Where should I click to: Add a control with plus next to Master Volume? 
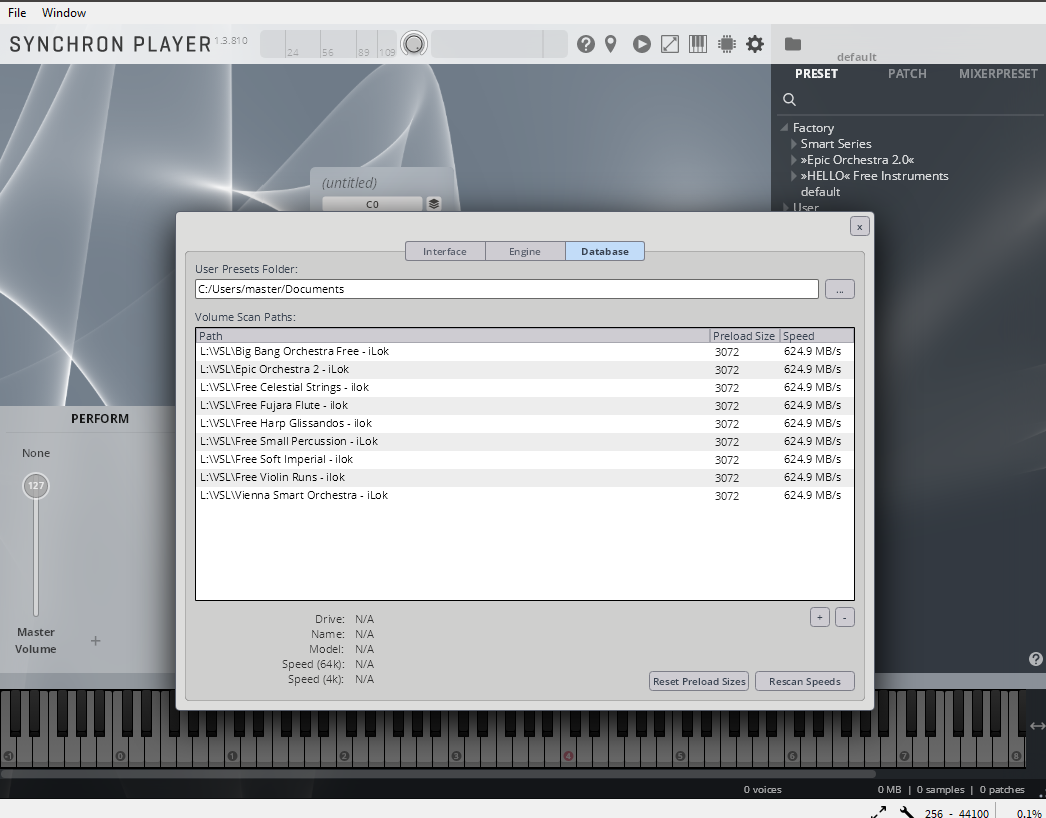[x=95, y=641]
